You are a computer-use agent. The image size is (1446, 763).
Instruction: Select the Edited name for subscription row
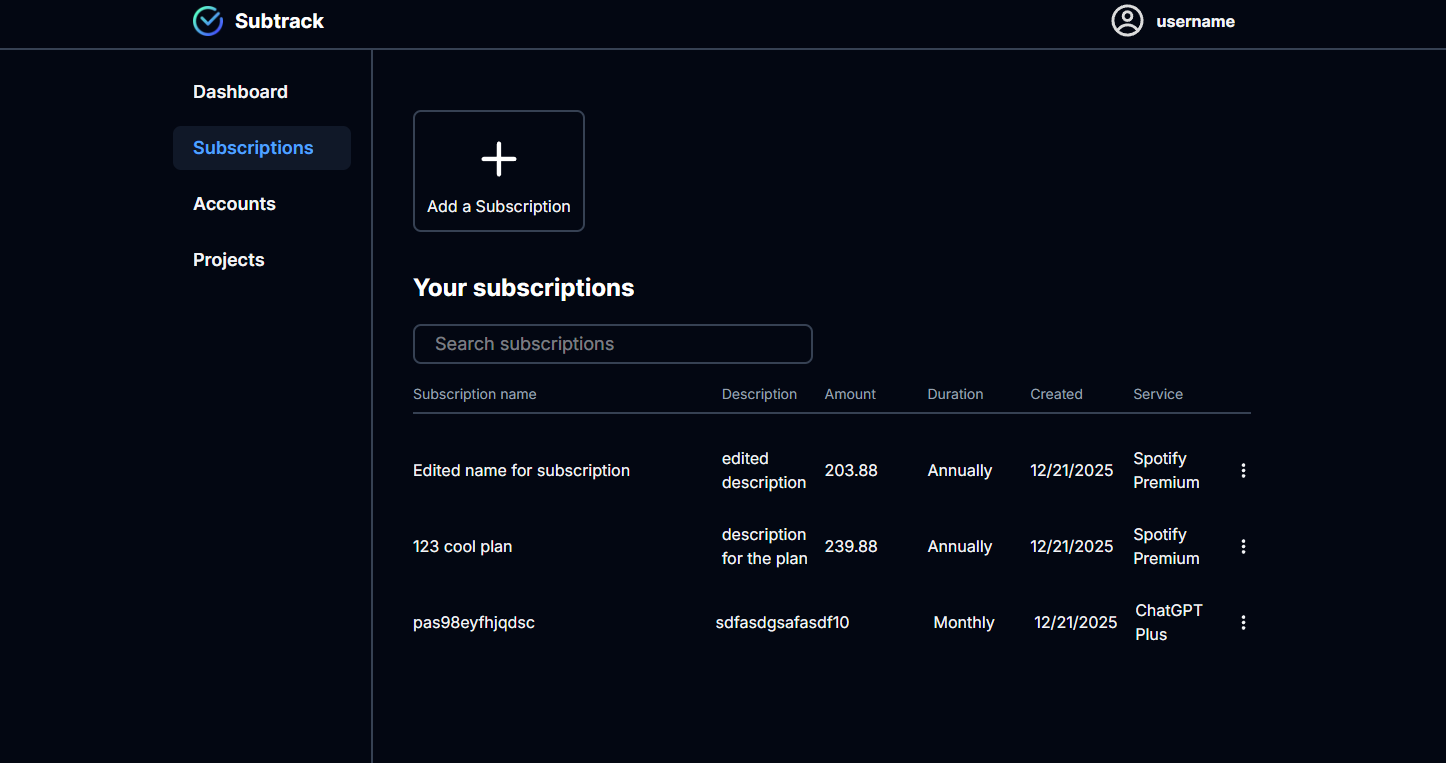tap(521, 471)
